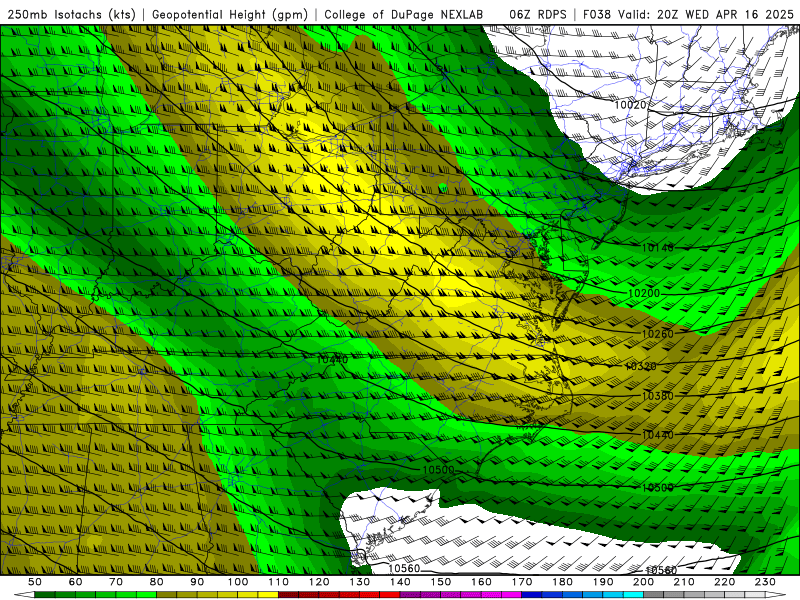This screenshot has height=600, width=800.
Task: Click the 180 kt color bar label
Action: pos(562,582)
